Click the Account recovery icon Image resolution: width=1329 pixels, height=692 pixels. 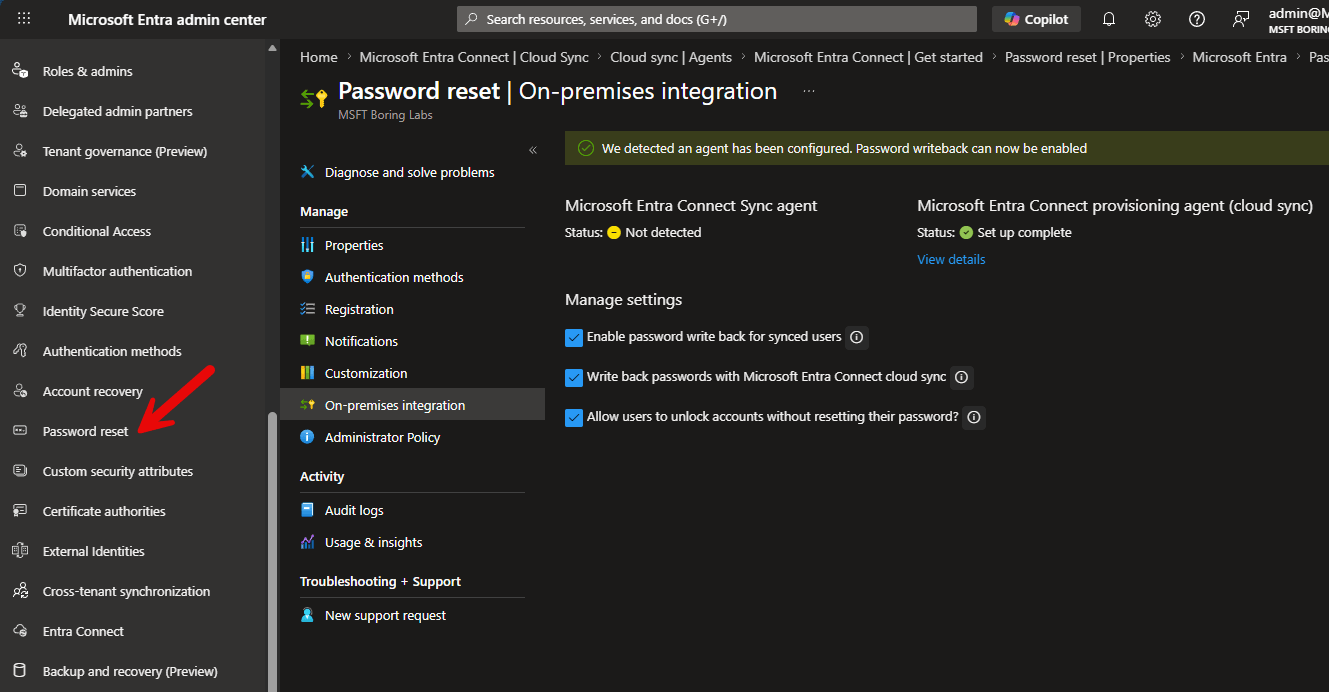coord(19,391)
